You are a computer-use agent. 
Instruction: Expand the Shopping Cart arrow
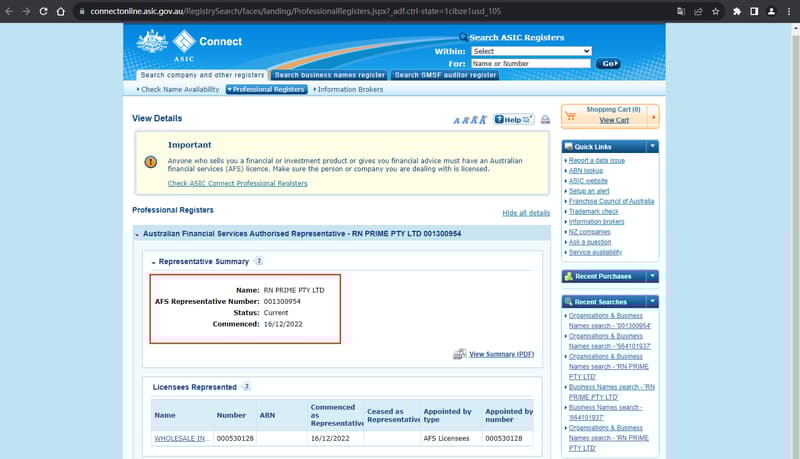pyautogui.click(x=654, y=117)
